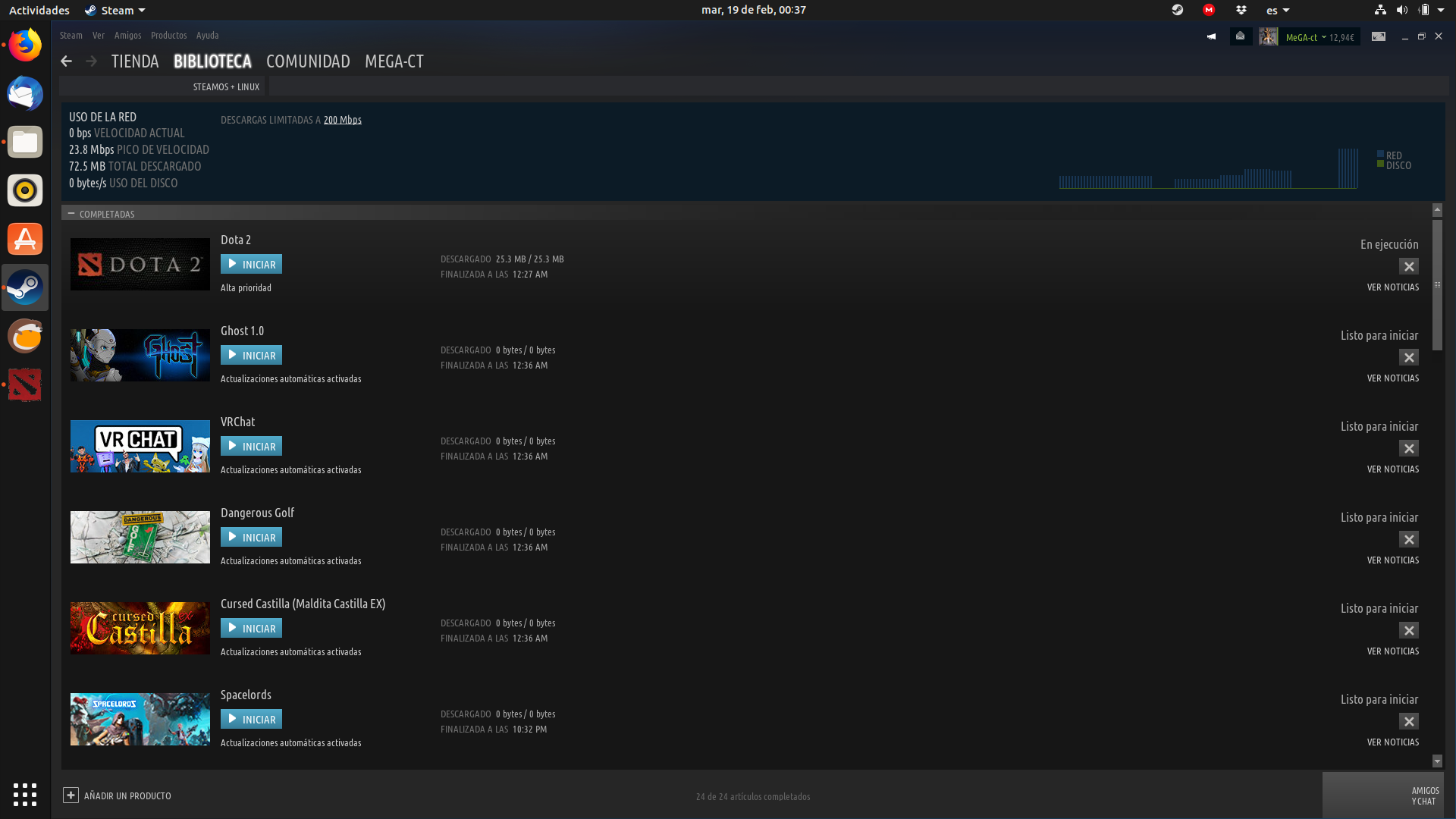This screenshot has height=819, width=1456.
Task: Open the clock and calendar in top bar
Action: tap(753, 10)
